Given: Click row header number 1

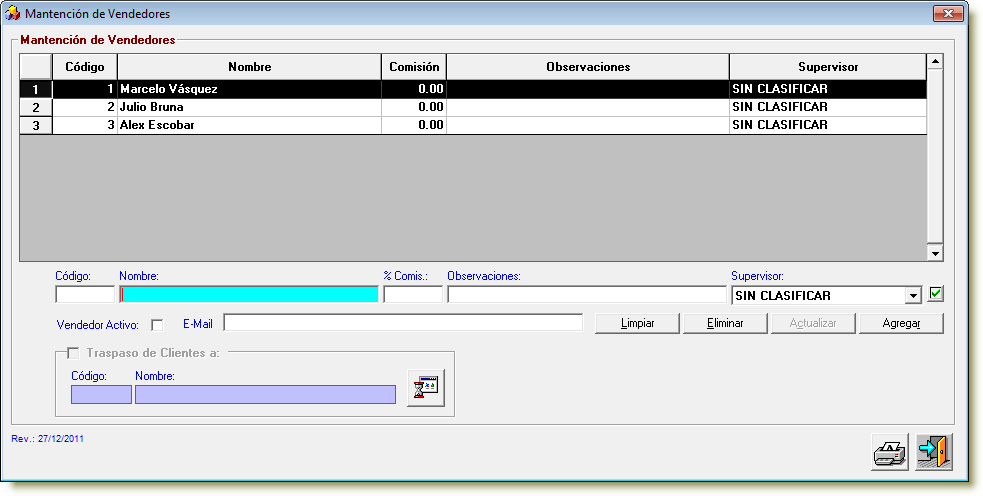Looking at the screenshot, I should pyautogui.click(x=36, y=89).
